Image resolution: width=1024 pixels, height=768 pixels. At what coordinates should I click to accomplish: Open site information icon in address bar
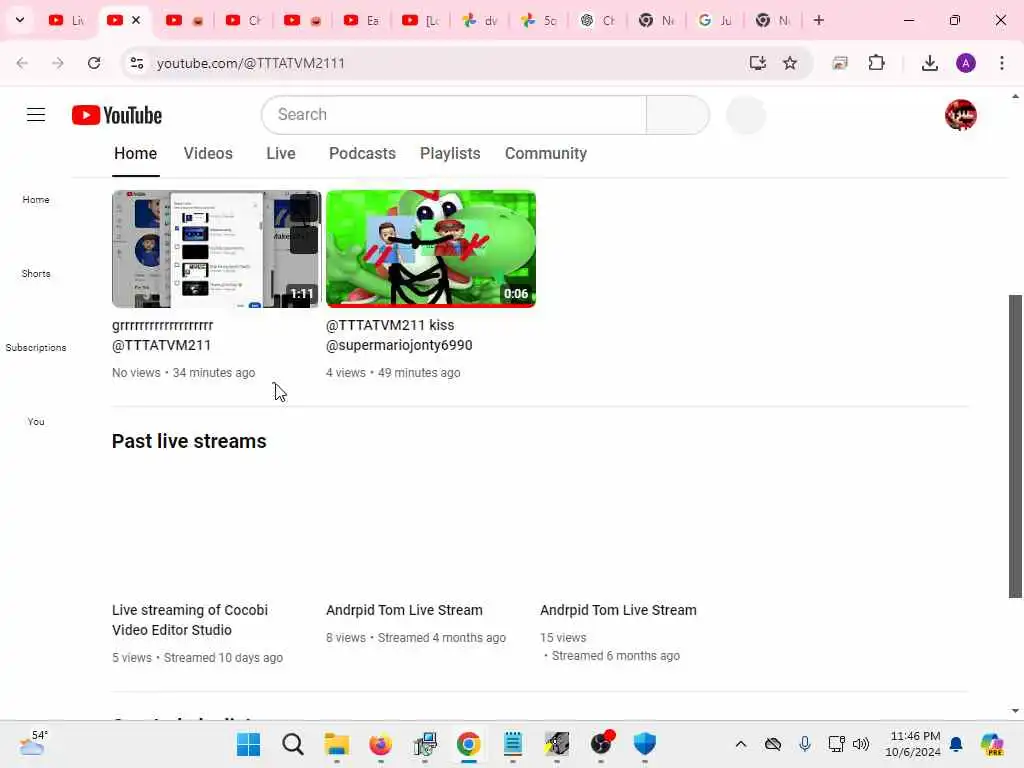tap(136, 63)
